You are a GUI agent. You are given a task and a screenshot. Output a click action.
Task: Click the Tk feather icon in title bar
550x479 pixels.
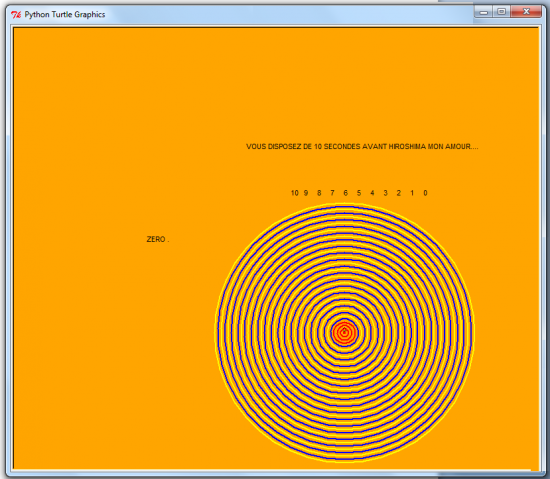tap(16, 15)
